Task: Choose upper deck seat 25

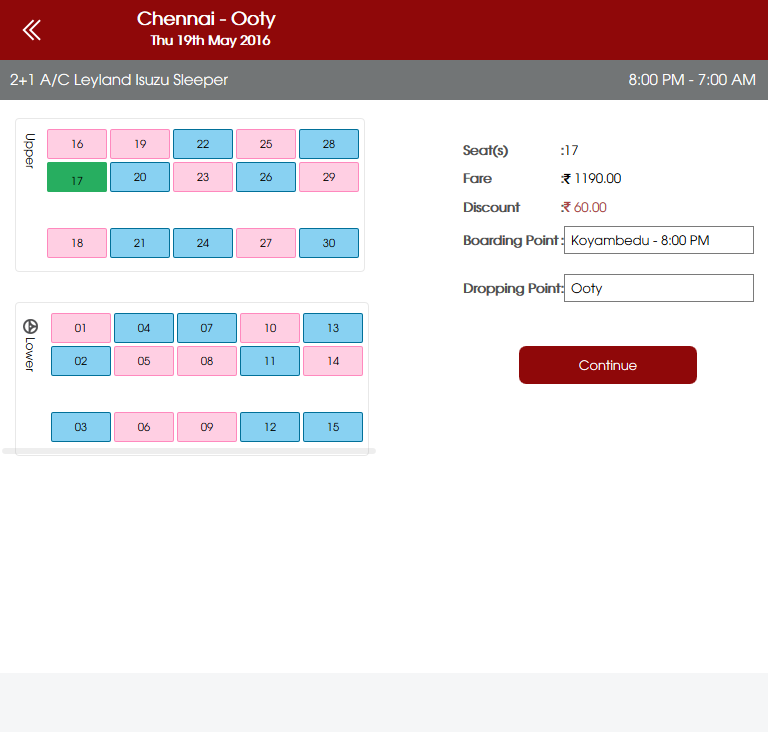Action: (x=266, y=144)
